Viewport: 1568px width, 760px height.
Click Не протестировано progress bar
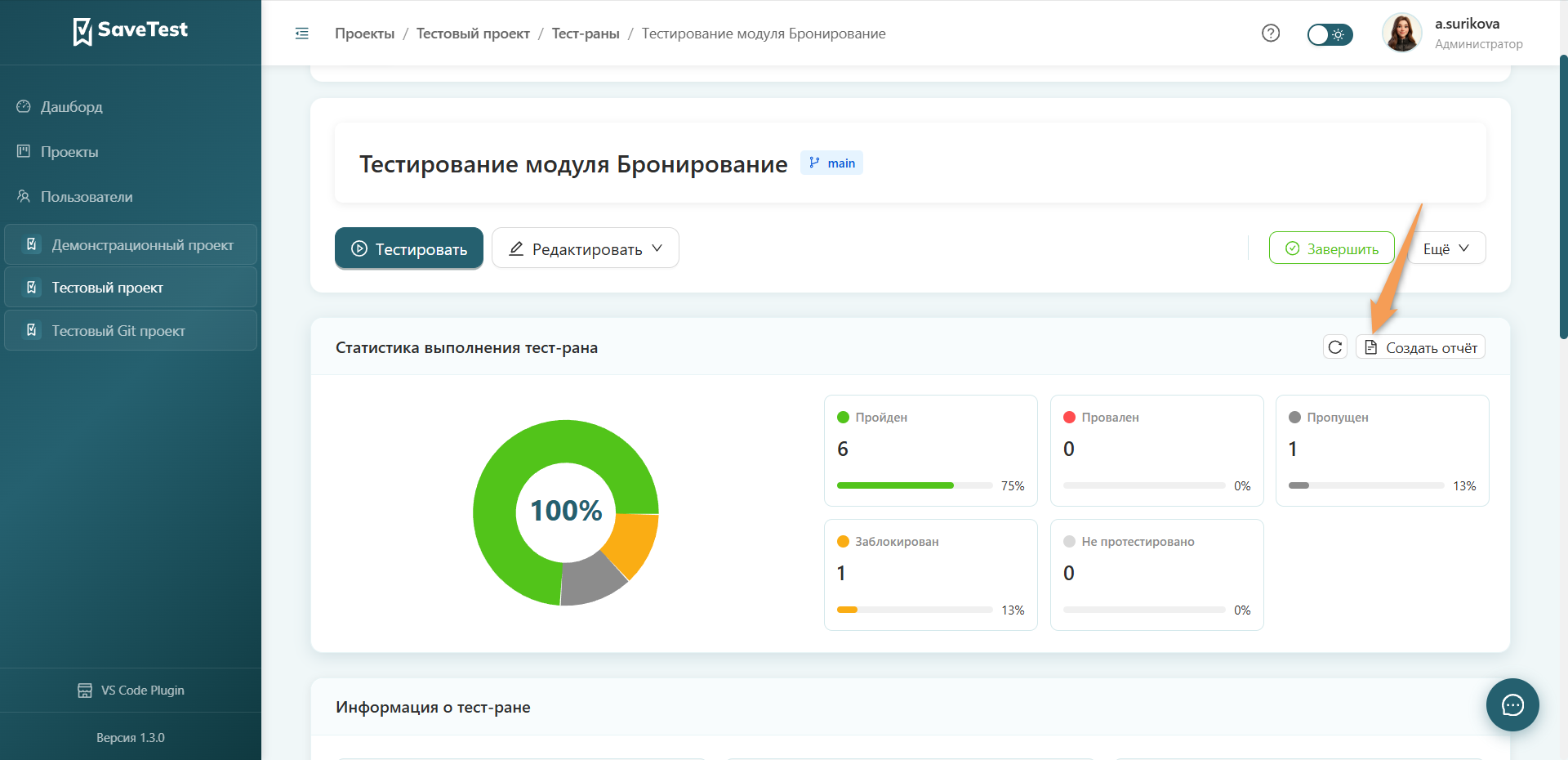[1144, 610]
